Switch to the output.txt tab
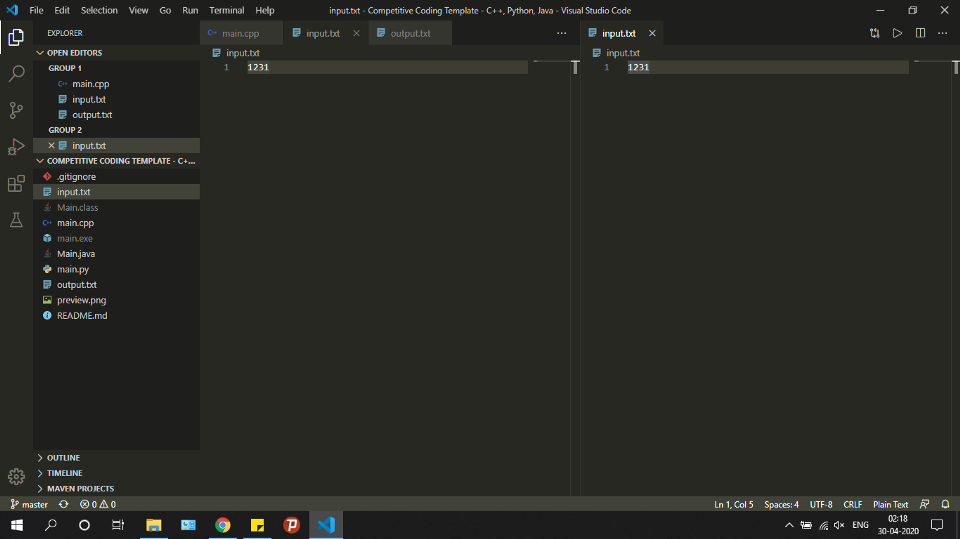960x539 pixels. [x=410, y=33]
